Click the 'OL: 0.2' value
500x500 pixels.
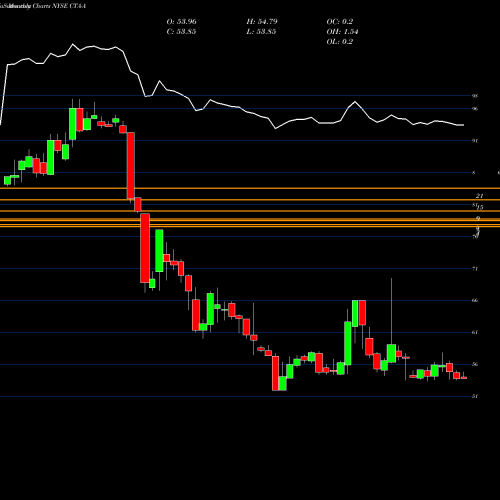(339, 42)
